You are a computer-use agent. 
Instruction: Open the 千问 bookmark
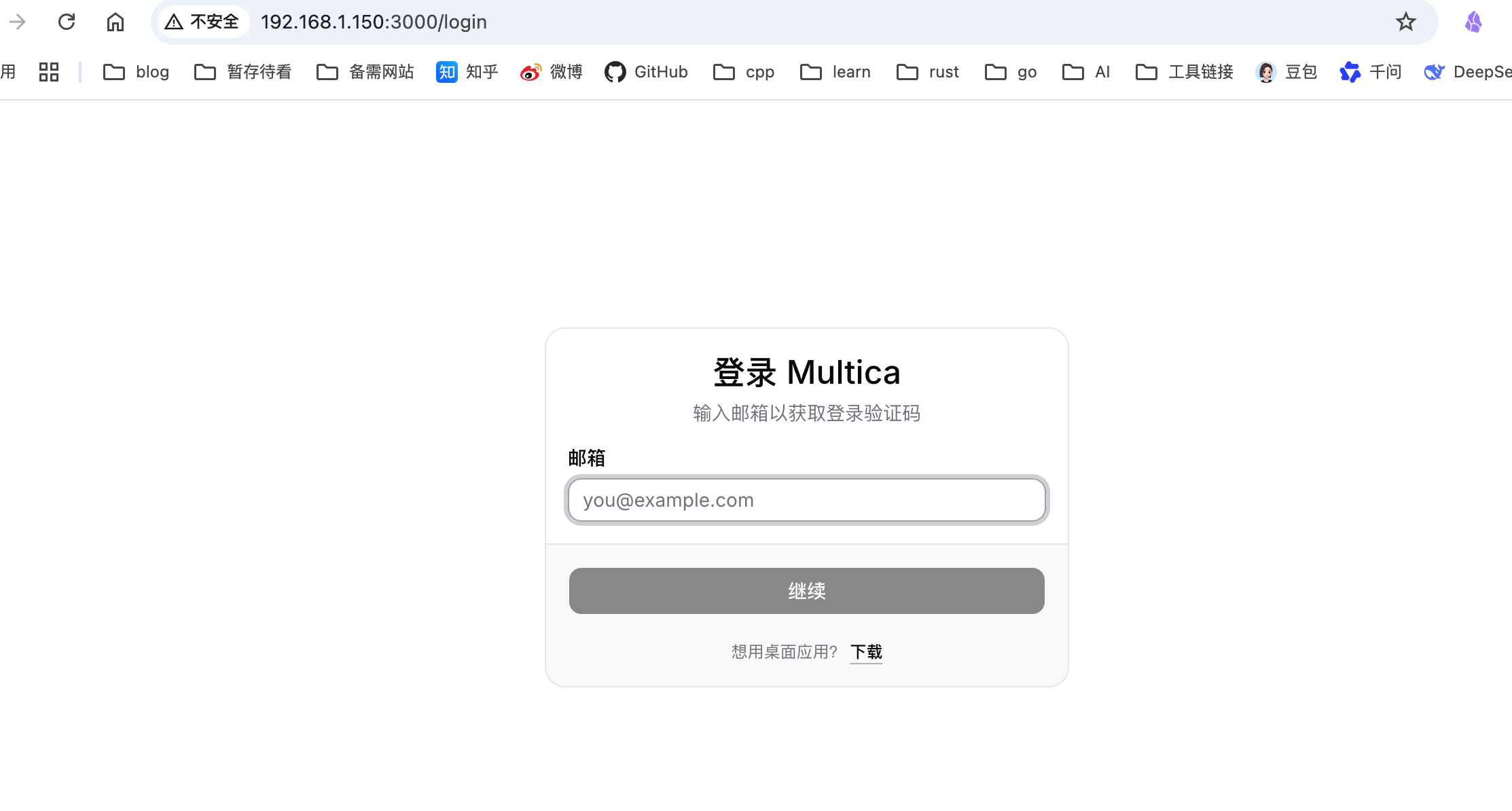click(1370, 72)
